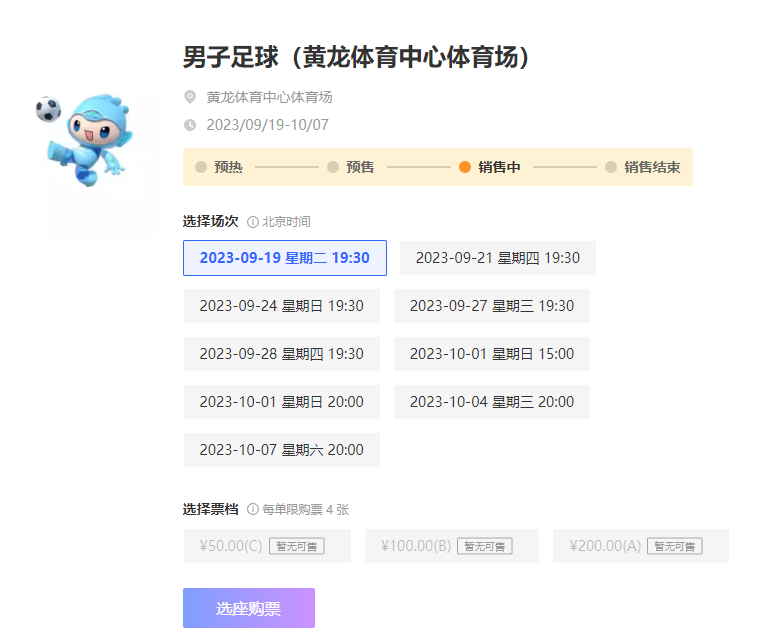The width and height of the screenshot is (777, 631).
Task: Click the date range 2023/09/19-10/07
Action: [268, 125]
